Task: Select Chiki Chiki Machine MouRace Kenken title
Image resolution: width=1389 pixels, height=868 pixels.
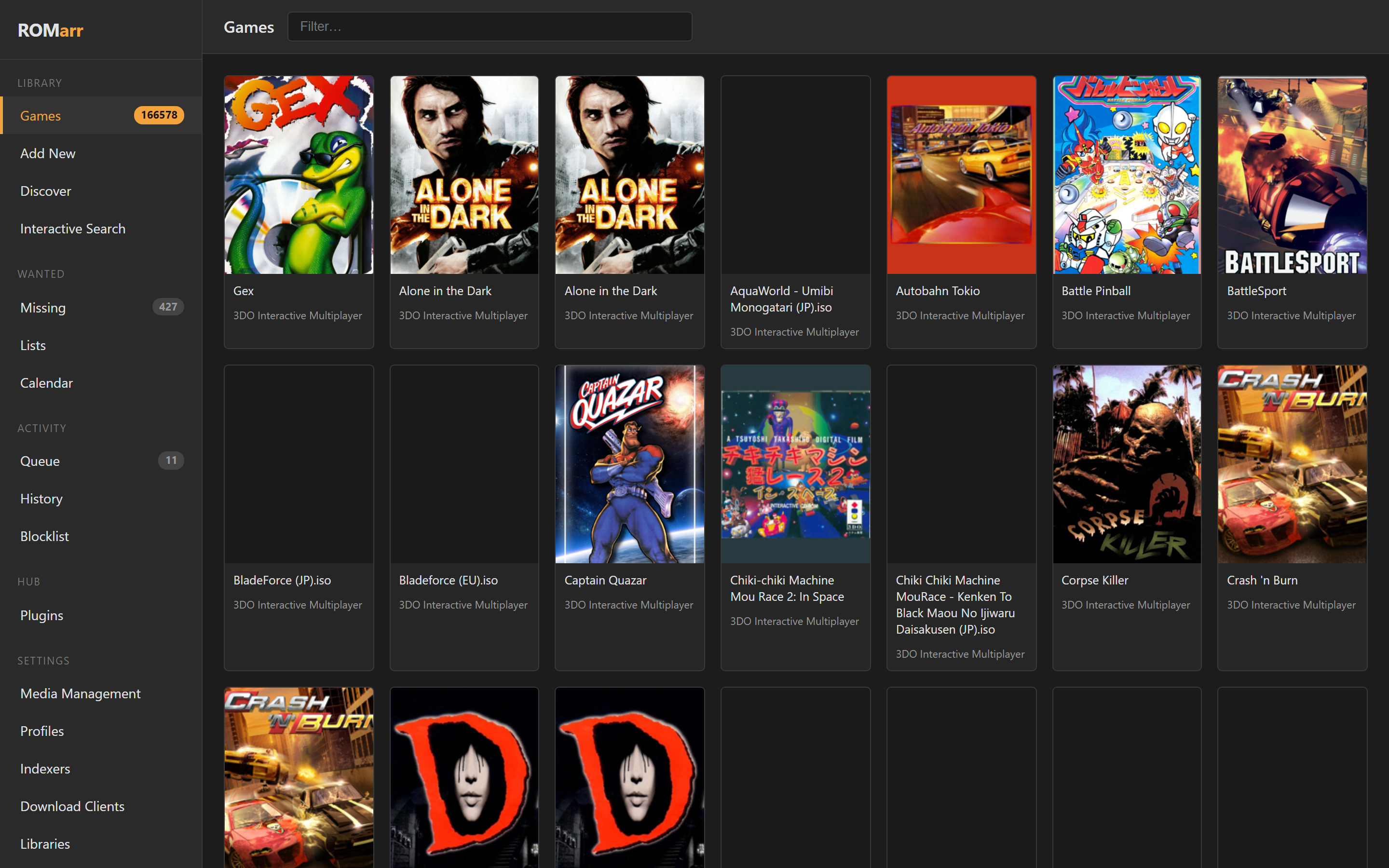Action: 955,605
